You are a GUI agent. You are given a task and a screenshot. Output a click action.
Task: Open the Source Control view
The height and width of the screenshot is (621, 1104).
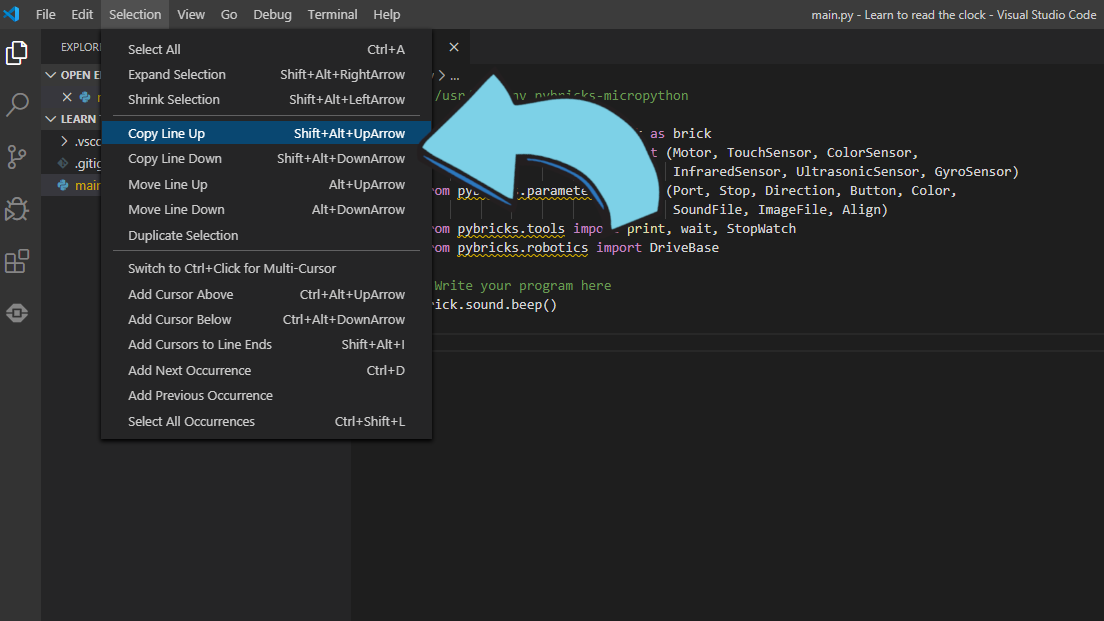point(17,156)
